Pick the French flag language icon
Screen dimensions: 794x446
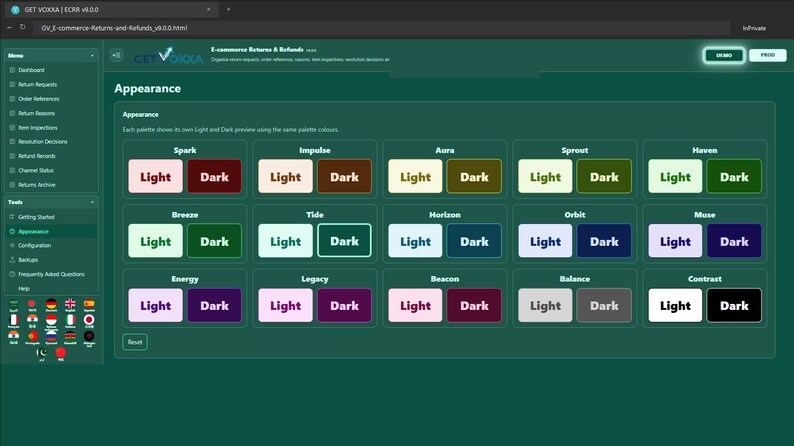14,319
